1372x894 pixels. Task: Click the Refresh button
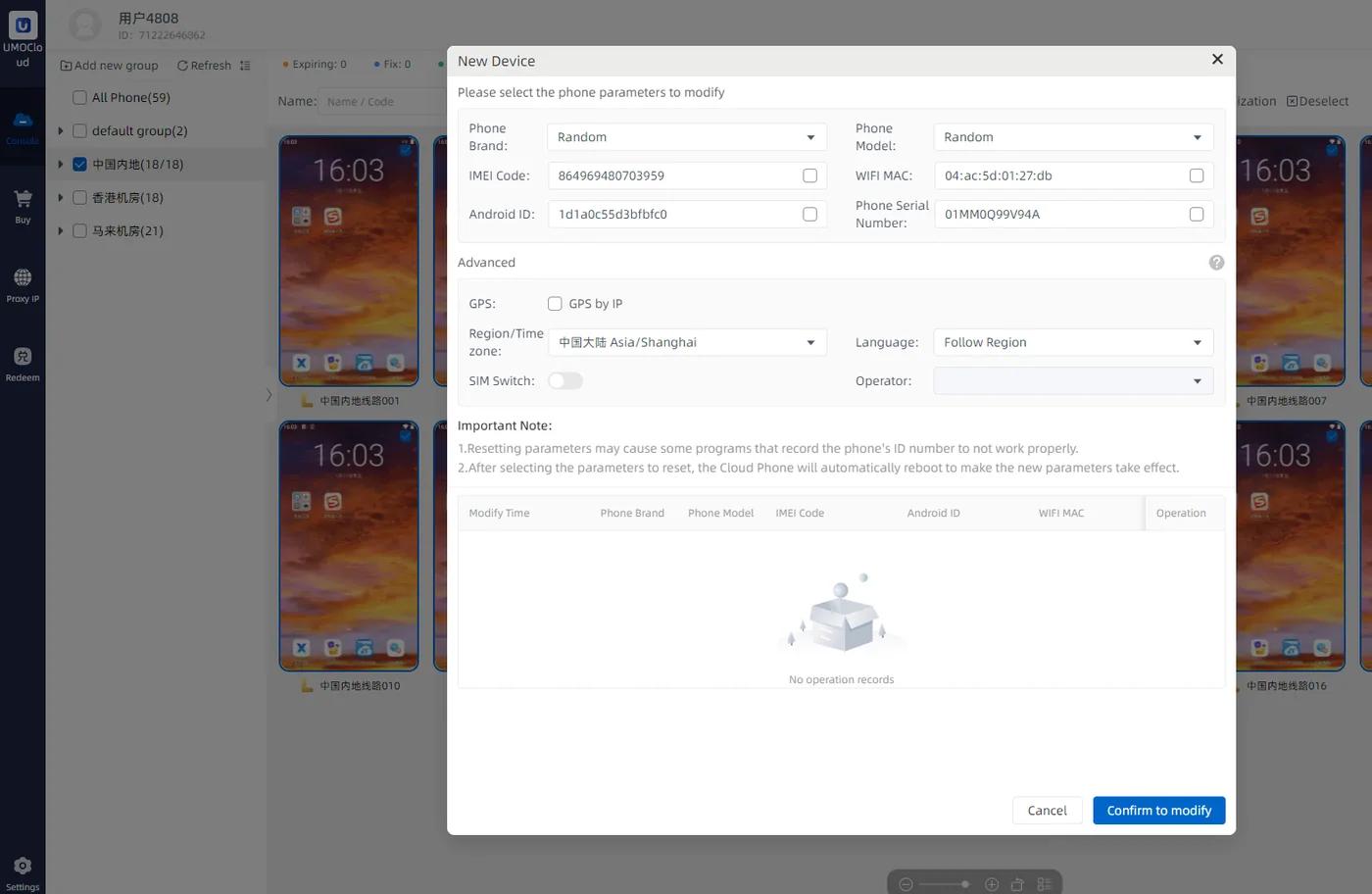click(x=204, y=66)
